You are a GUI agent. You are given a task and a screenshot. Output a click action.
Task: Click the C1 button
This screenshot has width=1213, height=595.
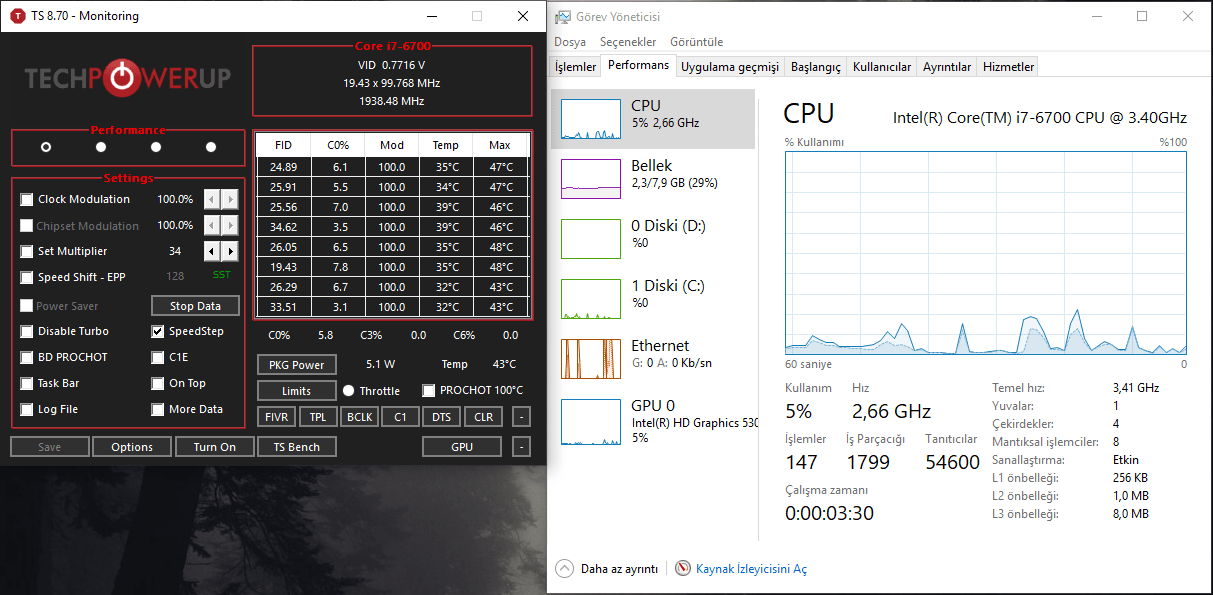[400, 417]
